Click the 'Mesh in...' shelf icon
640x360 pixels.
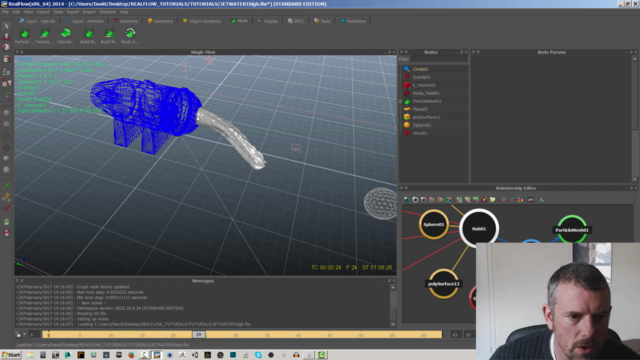(130, 33)
